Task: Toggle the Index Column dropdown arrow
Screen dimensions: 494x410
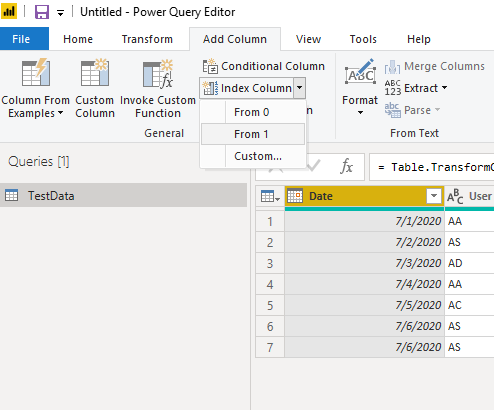Action: 299,88
